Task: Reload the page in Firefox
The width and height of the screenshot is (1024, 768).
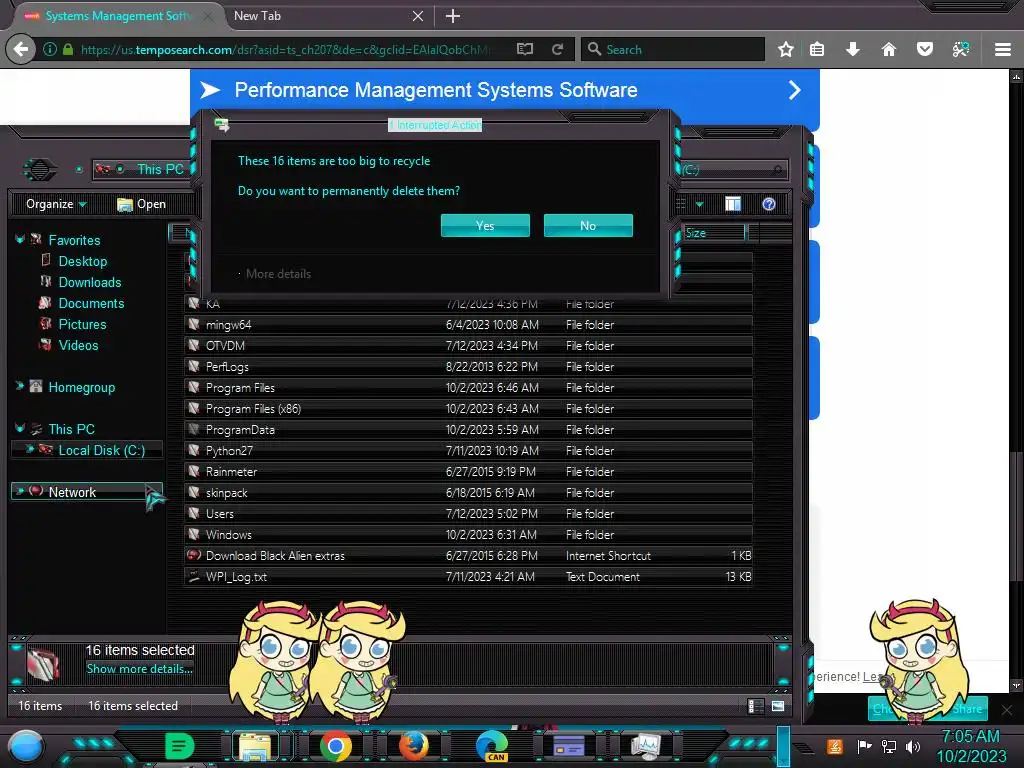Action: pos(557,49)
